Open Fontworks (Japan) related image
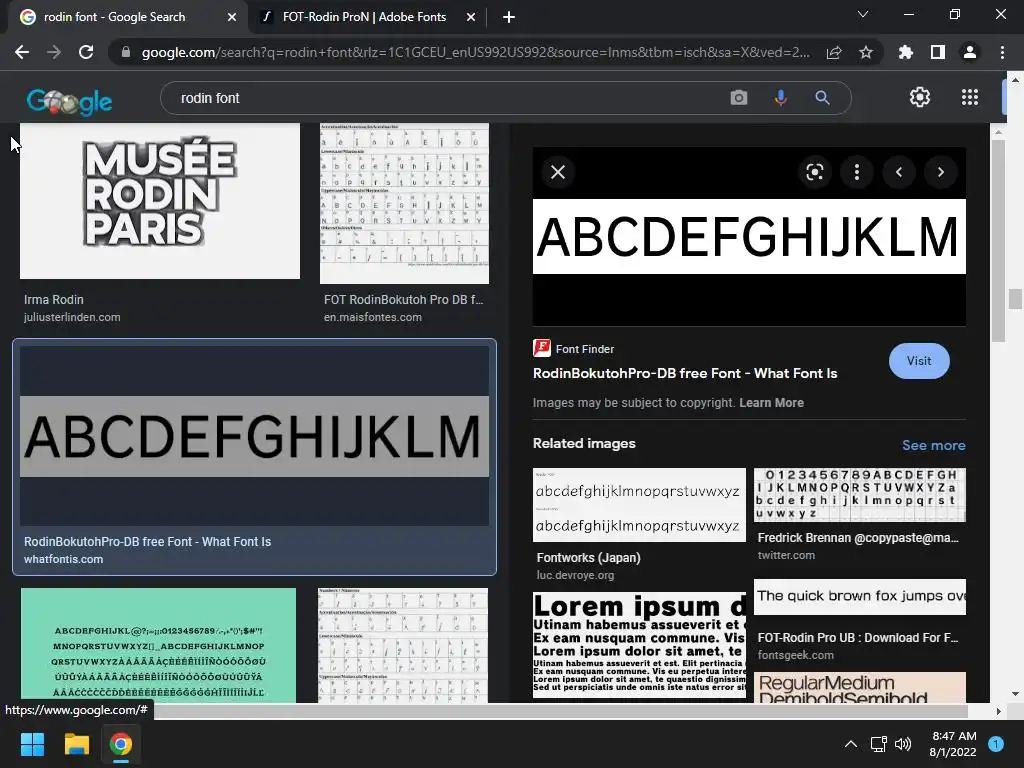 click(x=639, y=505)
